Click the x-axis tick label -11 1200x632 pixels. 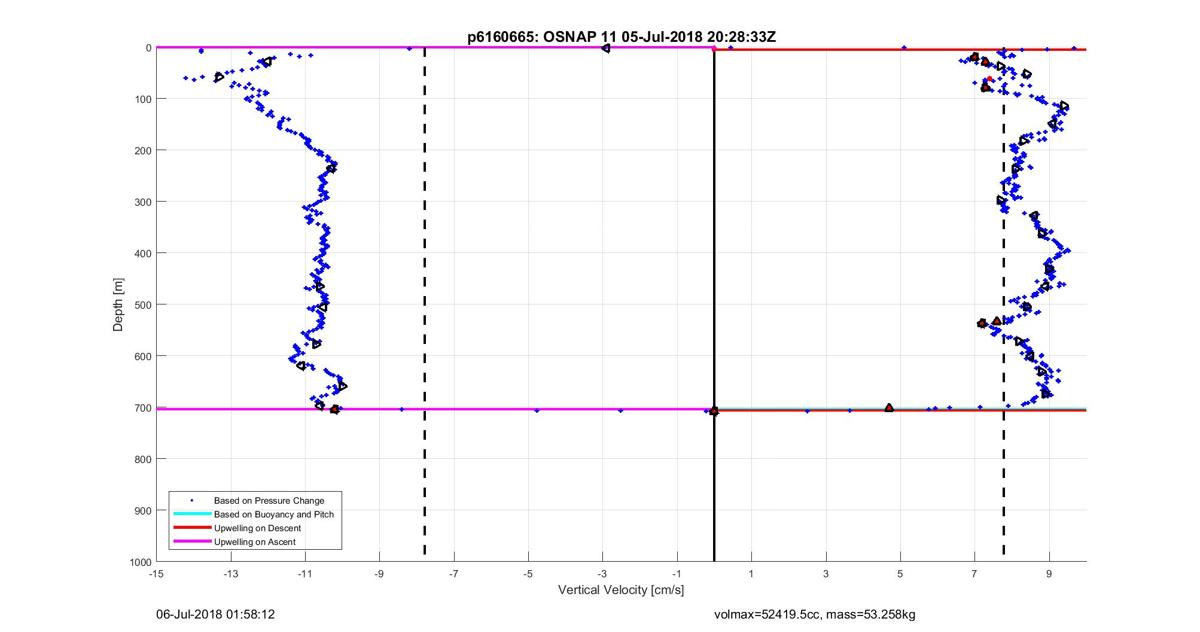(305, 574)
